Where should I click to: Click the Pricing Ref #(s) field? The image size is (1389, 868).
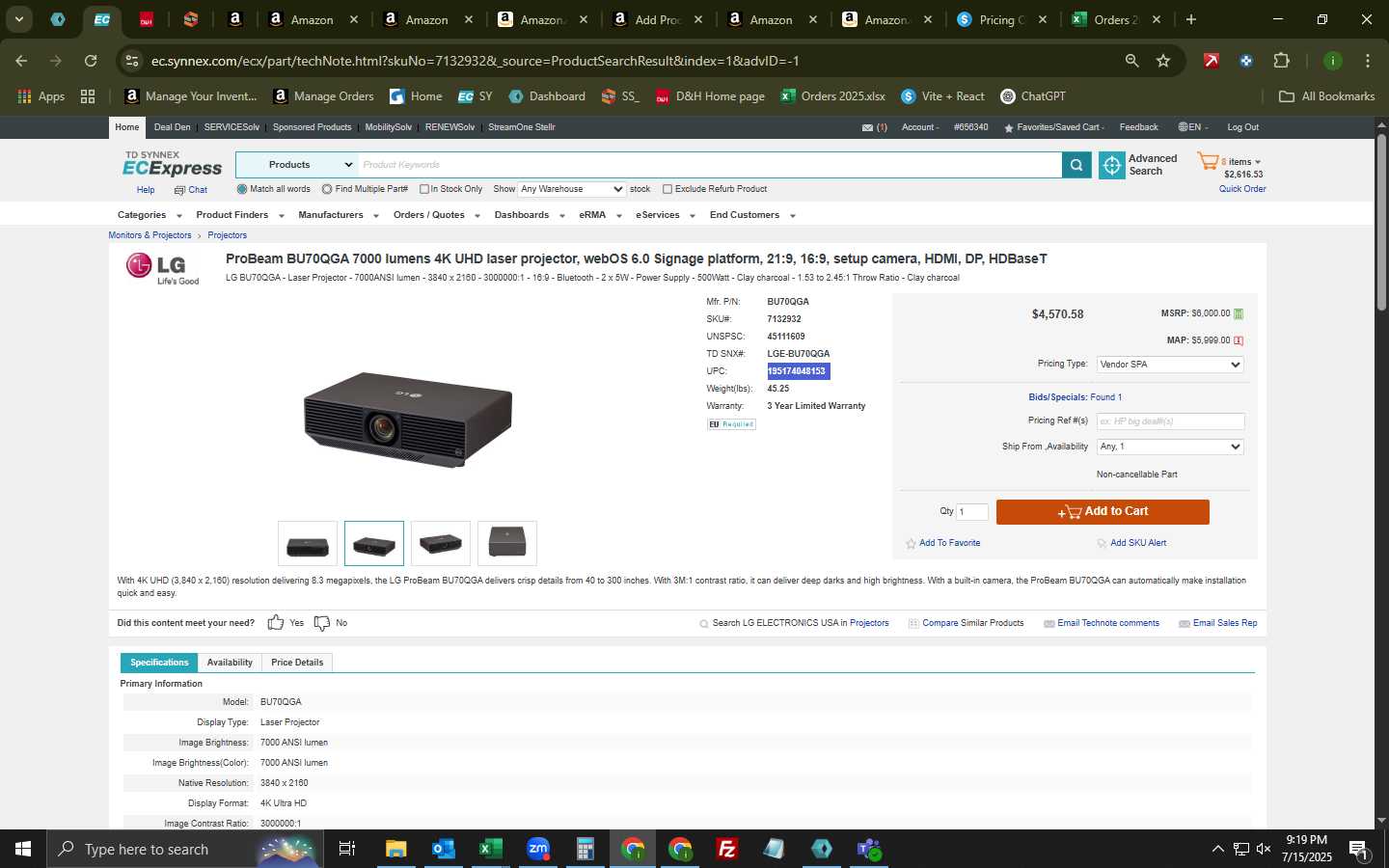(1170, 421)
